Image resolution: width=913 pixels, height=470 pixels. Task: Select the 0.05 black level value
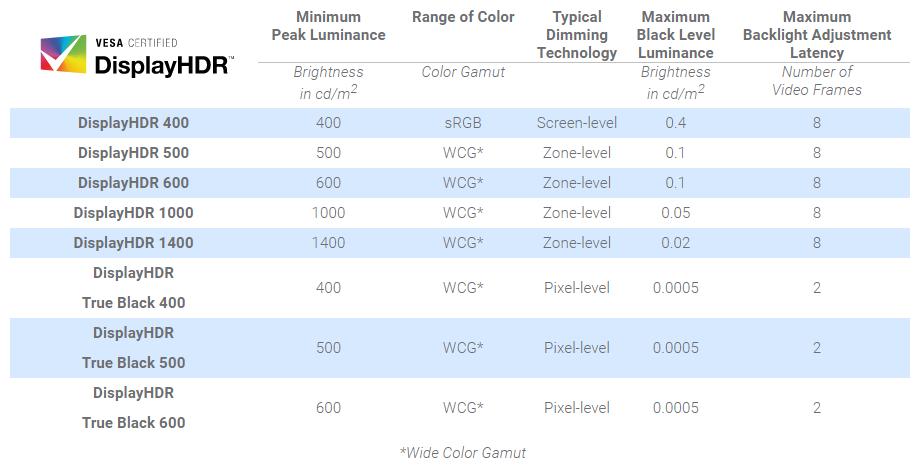(676, 213)
